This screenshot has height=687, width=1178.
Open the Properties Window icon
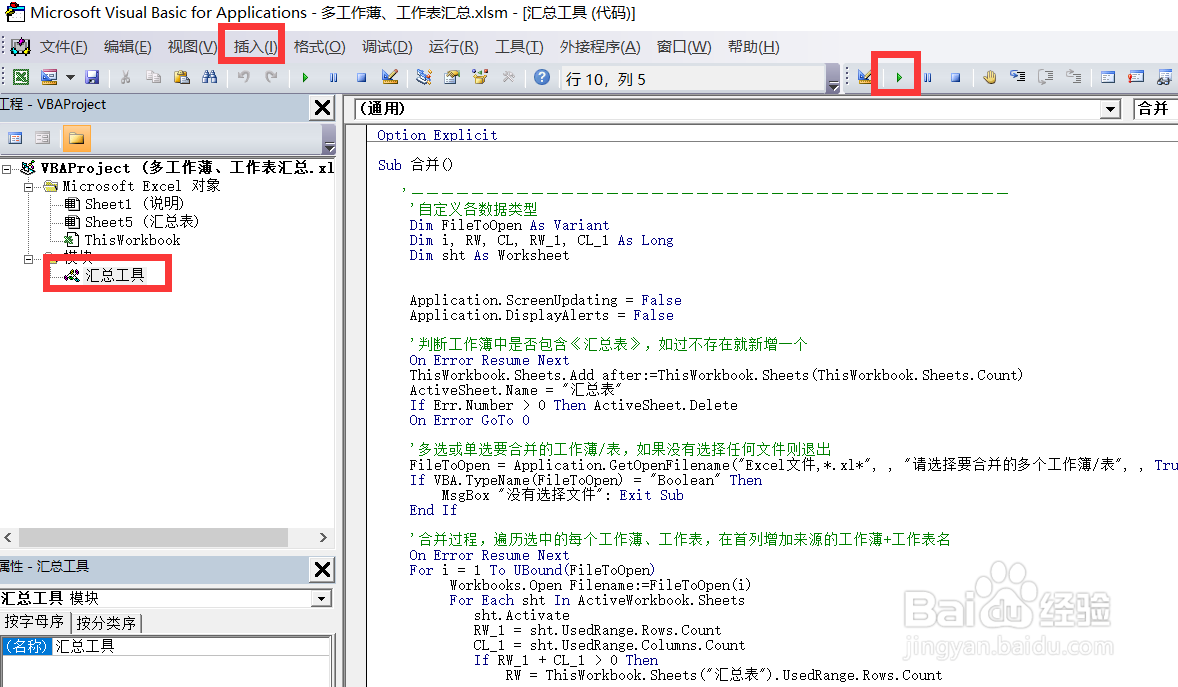click(x=452, y=77)
